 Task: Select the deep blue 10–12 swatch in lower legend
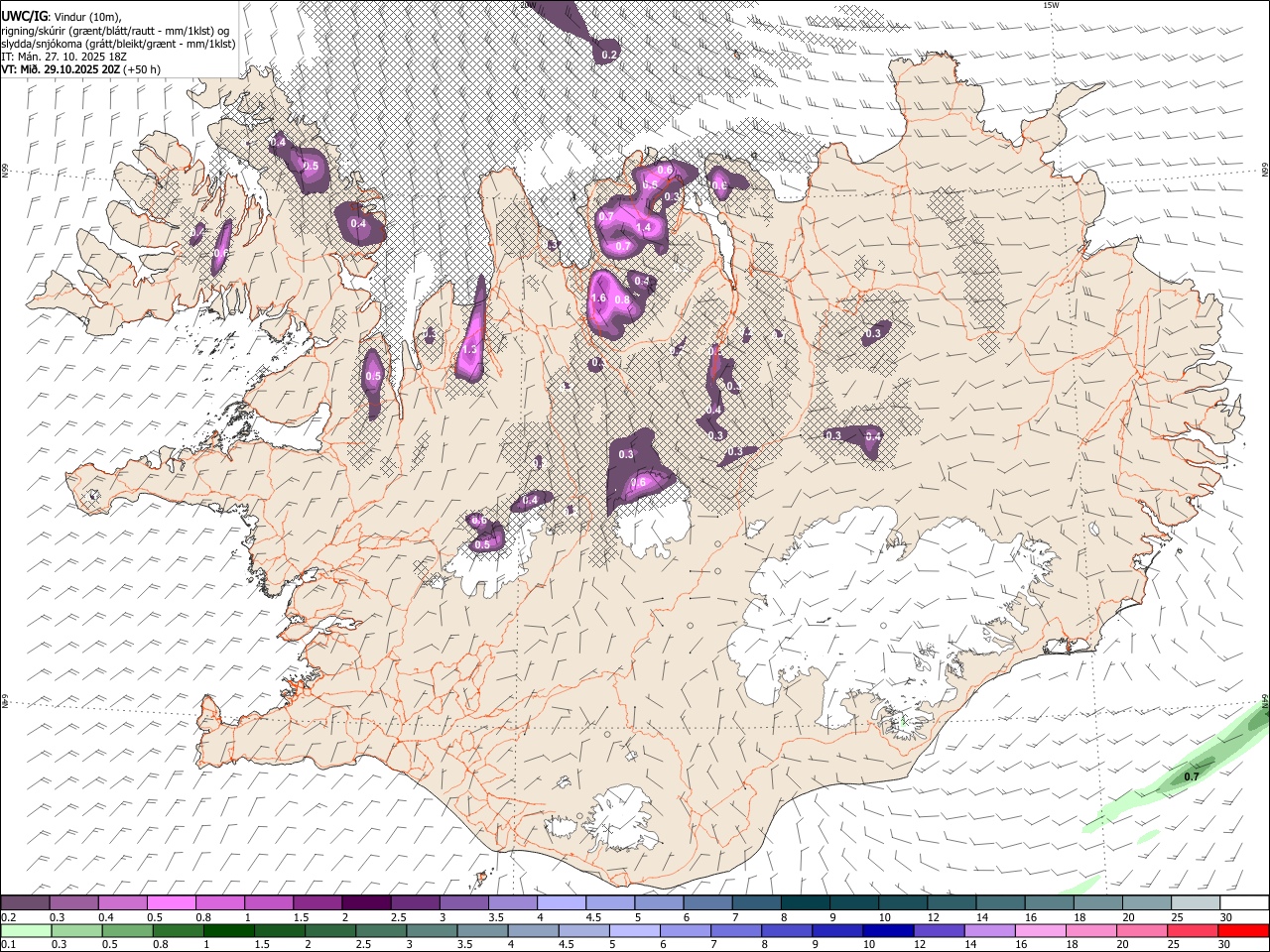(x=887, y=930)
